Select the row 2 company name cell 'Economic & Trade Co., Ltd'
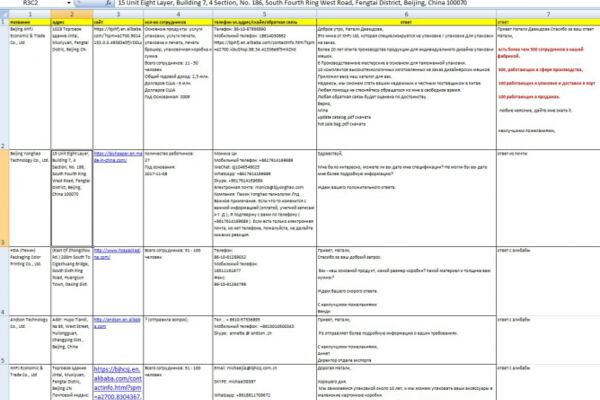The height and width of the screenshot is (400, 600). coord(30,88)
